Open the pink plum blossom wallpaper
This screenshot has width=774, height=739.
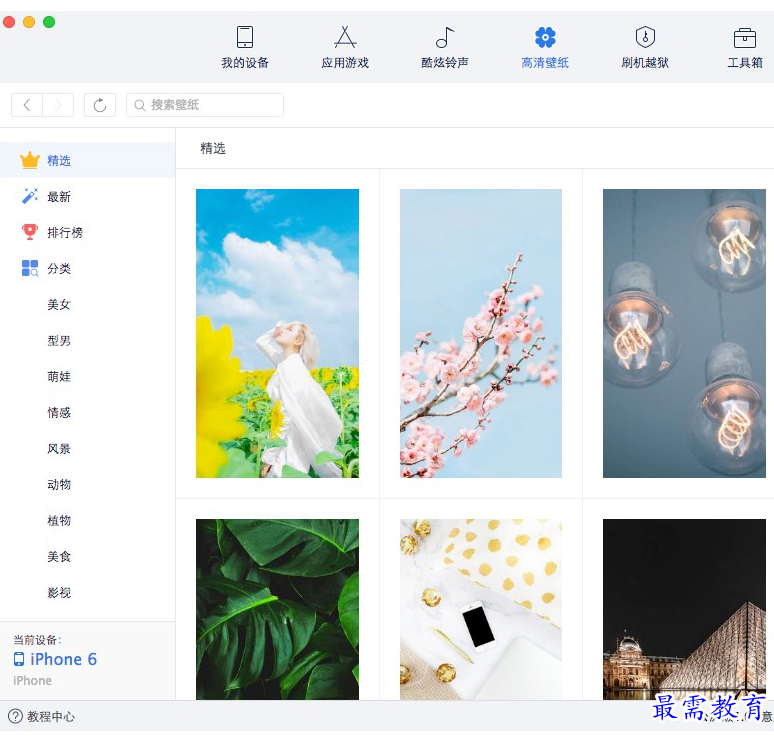point(481,333)
